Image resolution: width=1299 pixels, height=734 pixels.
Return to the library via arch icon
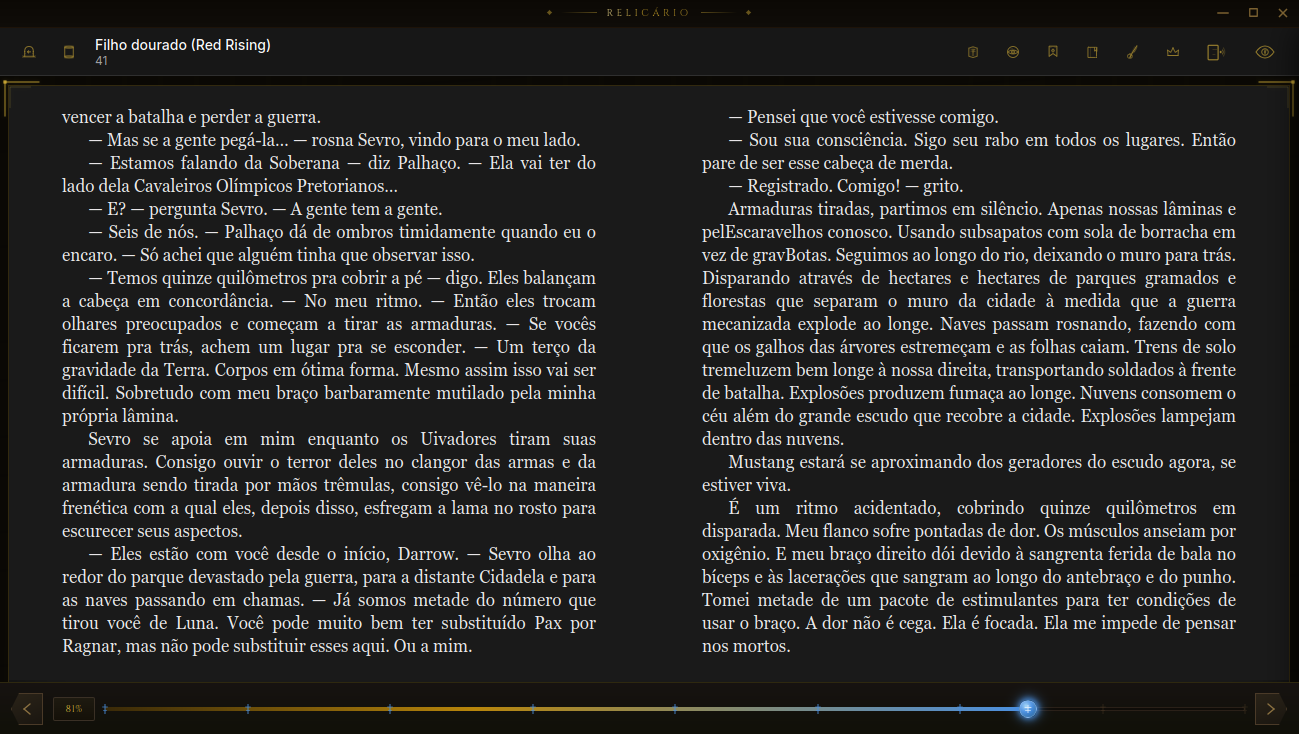(29, 52)
